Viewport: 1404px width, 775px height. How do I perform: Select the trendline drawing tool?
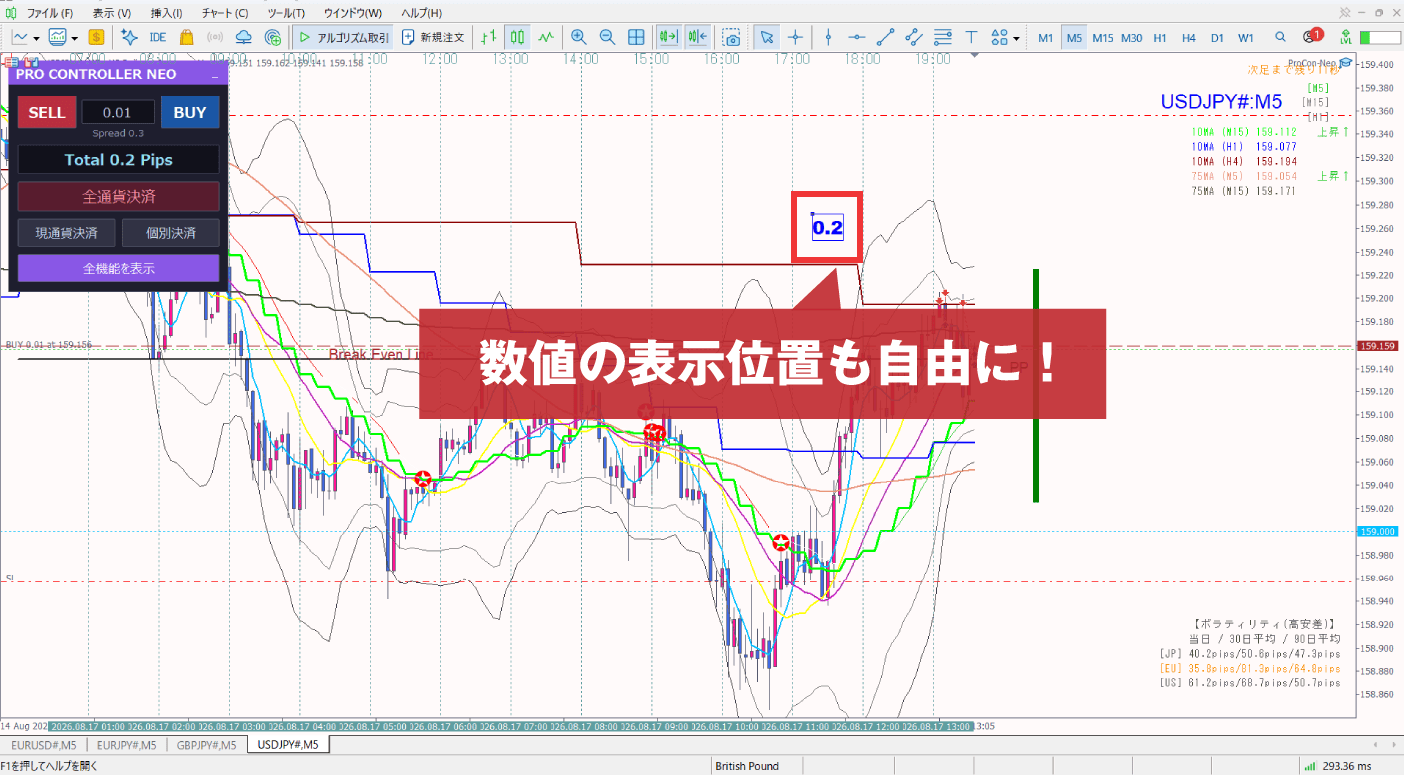[x=885, y=37]
